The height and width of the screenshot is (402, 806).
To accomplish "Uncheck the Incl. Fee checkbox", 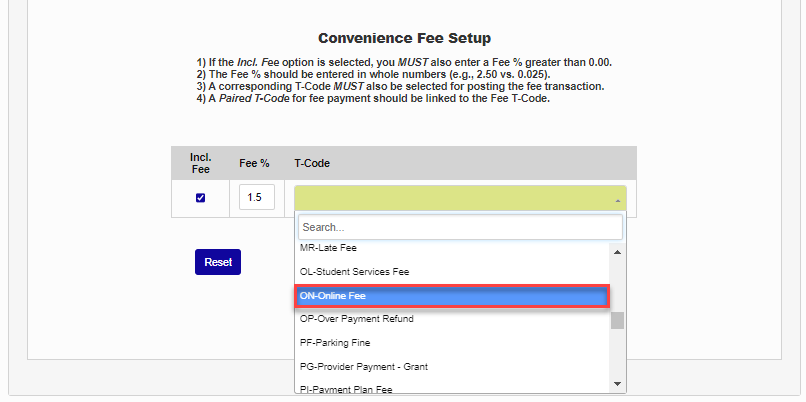I will point(200,198).
